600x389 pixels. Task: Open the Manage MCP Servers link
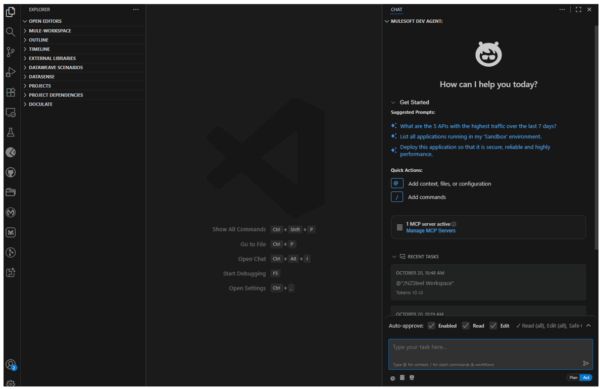[x=430, y=231]
